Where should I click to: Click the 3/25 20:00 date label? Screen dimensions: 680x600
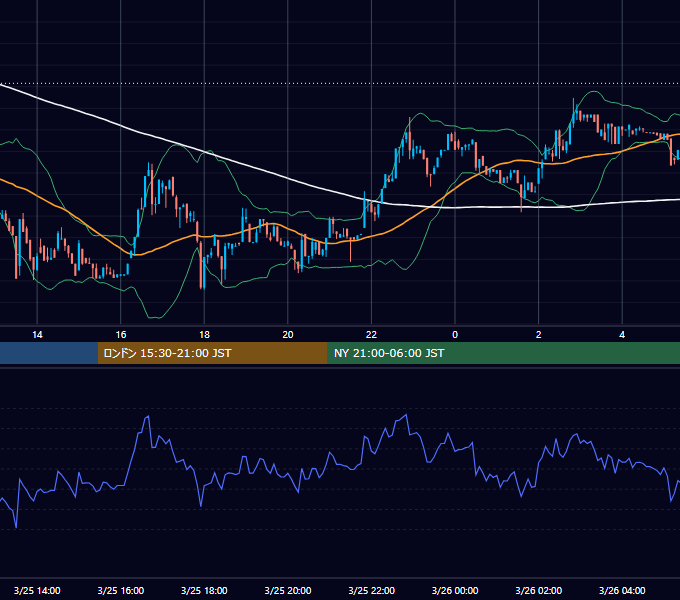[288, 590]
